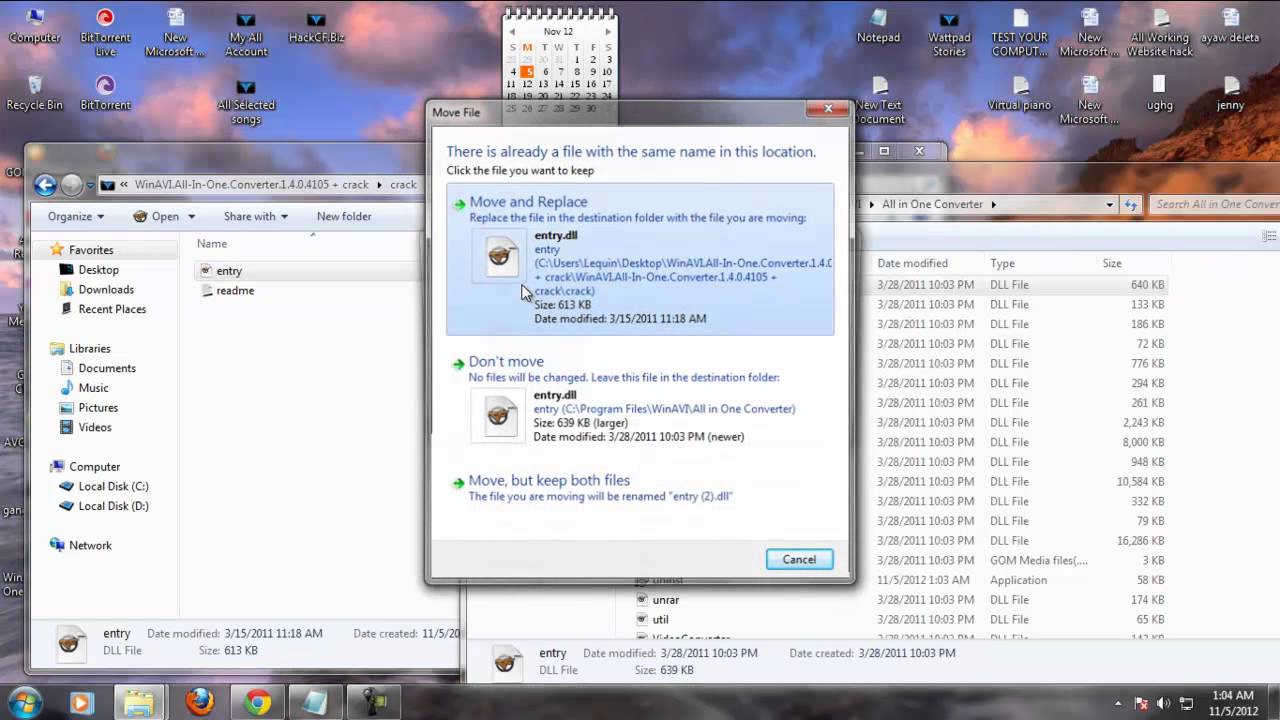Select Network in navigation pane
The height and width of the screenshot is (720, 1280).
pos(90,545)
